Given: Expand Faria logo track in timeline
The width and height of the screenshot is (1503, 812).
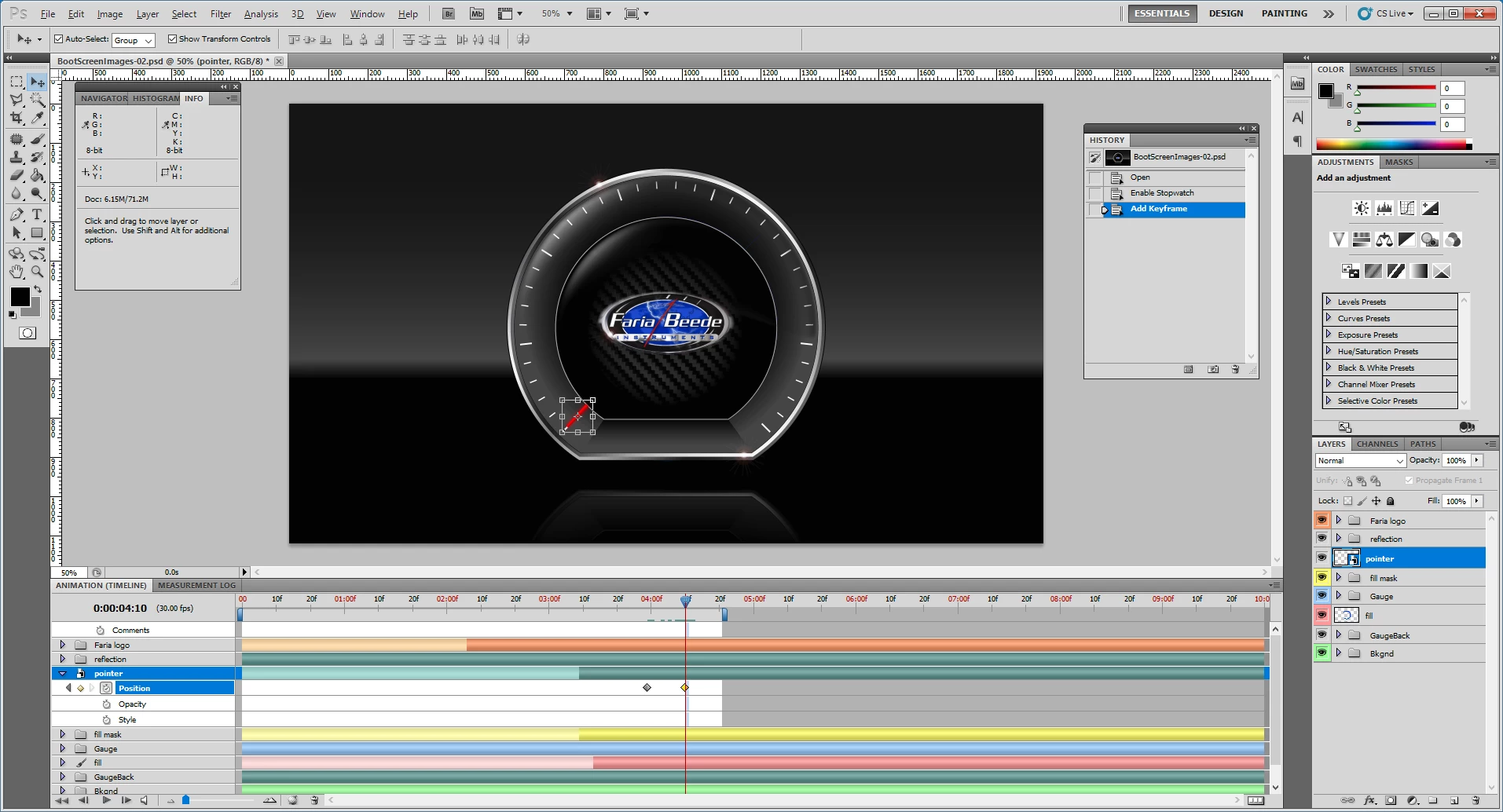Looking at the screenshot, I should point(63,645).
